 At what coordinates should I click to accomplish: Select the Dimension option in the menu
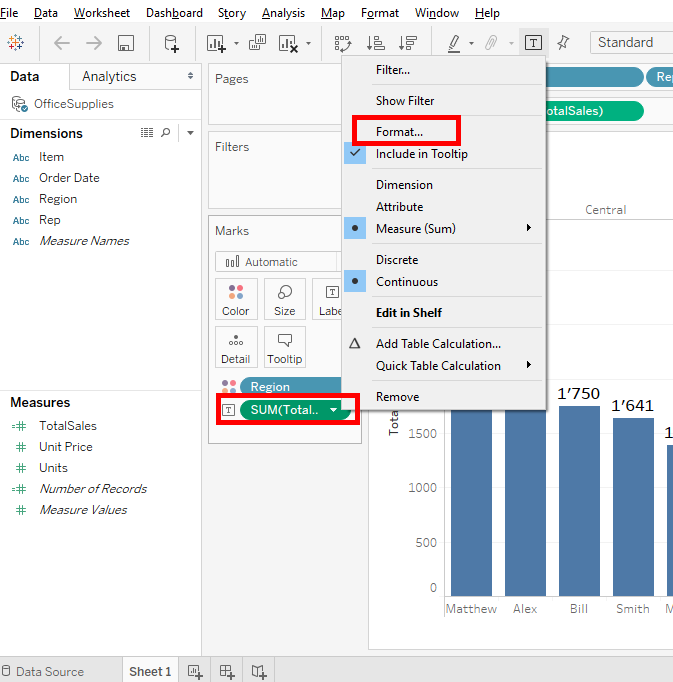pyautogui.click(x=404, y=185)
